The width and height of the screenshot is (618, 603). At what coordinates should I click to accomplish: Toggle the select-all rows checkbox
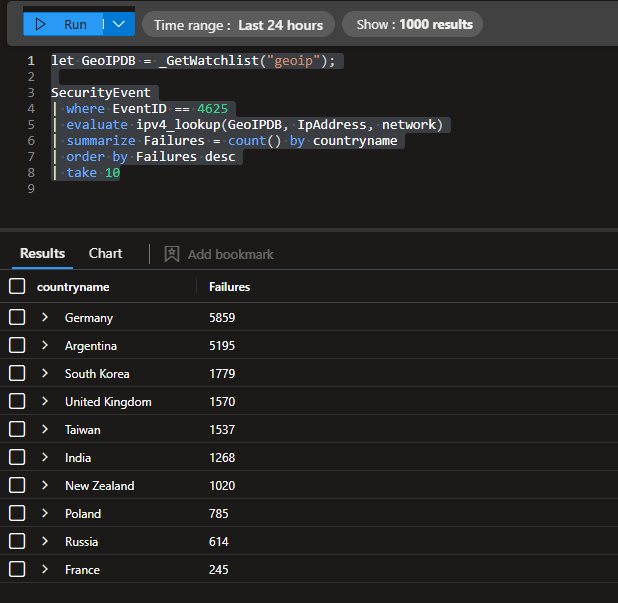coord(17,287)
